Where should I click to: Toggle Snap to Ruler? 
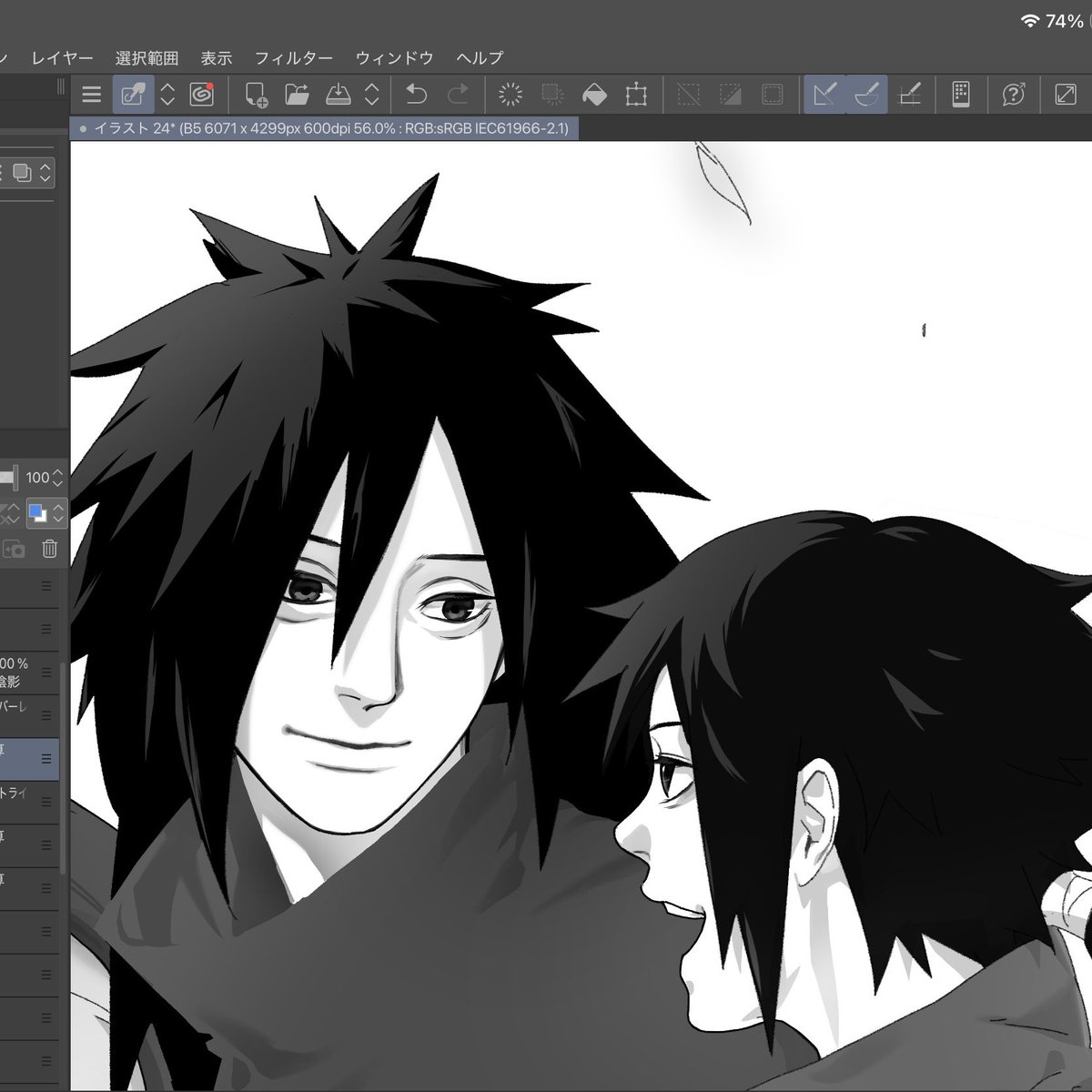[x=824, y=95]
